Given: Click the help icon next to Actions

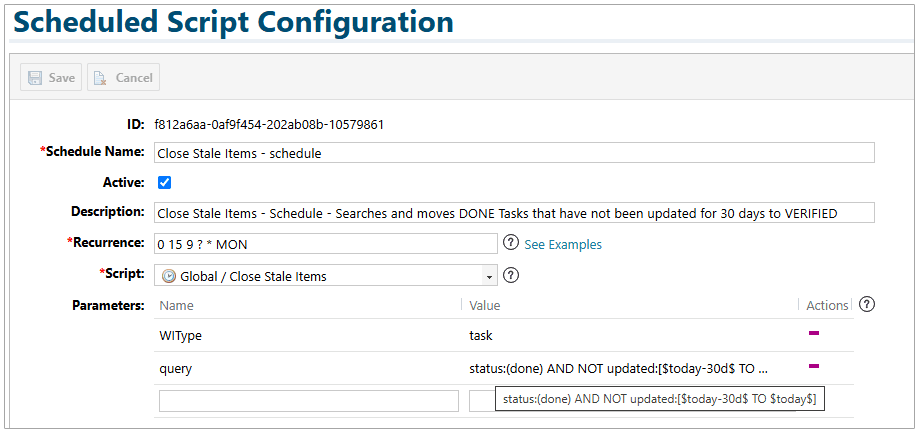Looking at the screenshot, I should pyautogui.click(x=867, y=304).
